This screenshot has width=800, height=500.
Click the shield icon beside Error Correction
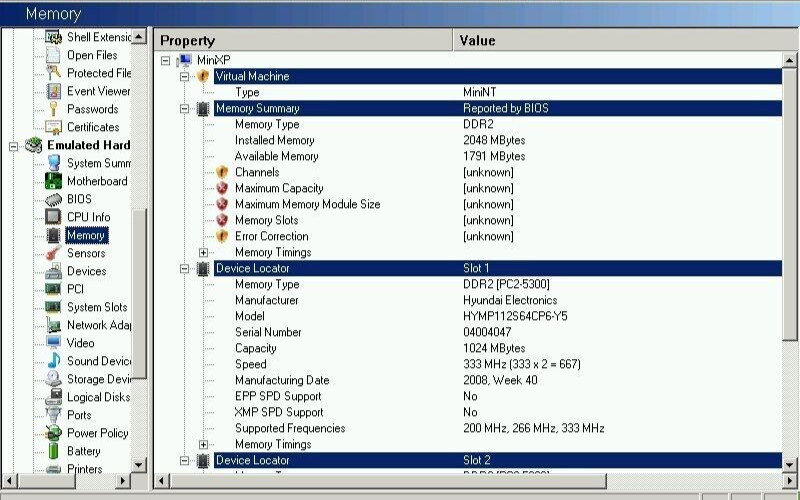pos(221,236)
